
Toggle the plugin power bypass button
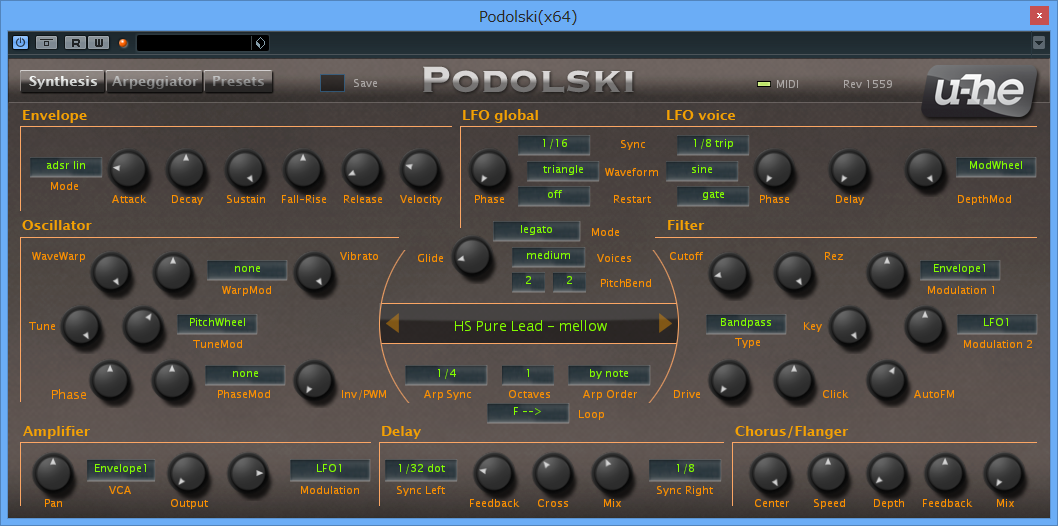(x=20, y=43)
